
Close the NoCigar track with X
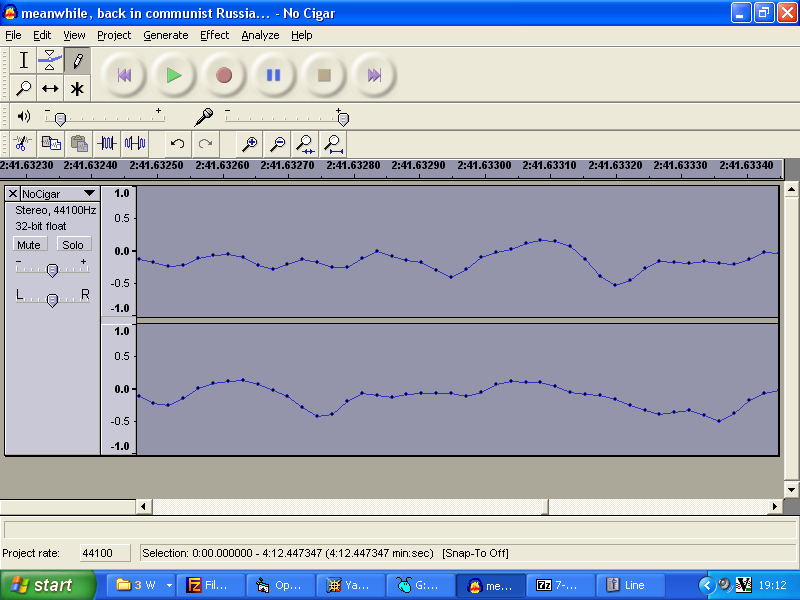pos(13,193)
